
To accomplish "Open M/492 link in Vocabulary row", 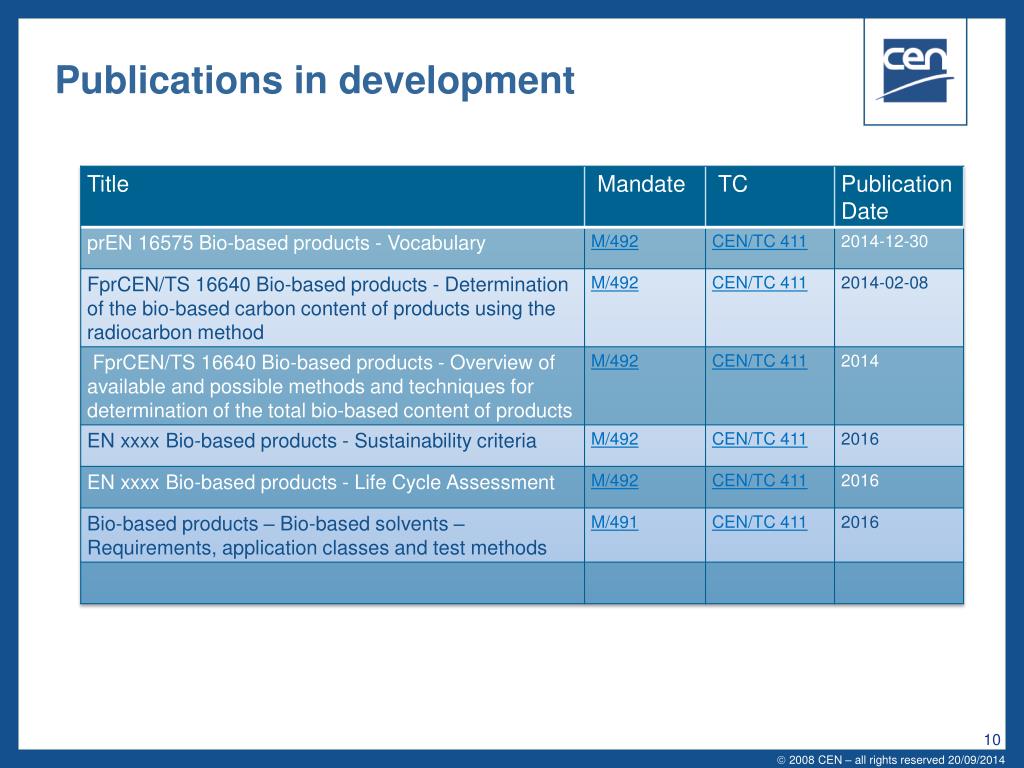I will coord(615,242).
